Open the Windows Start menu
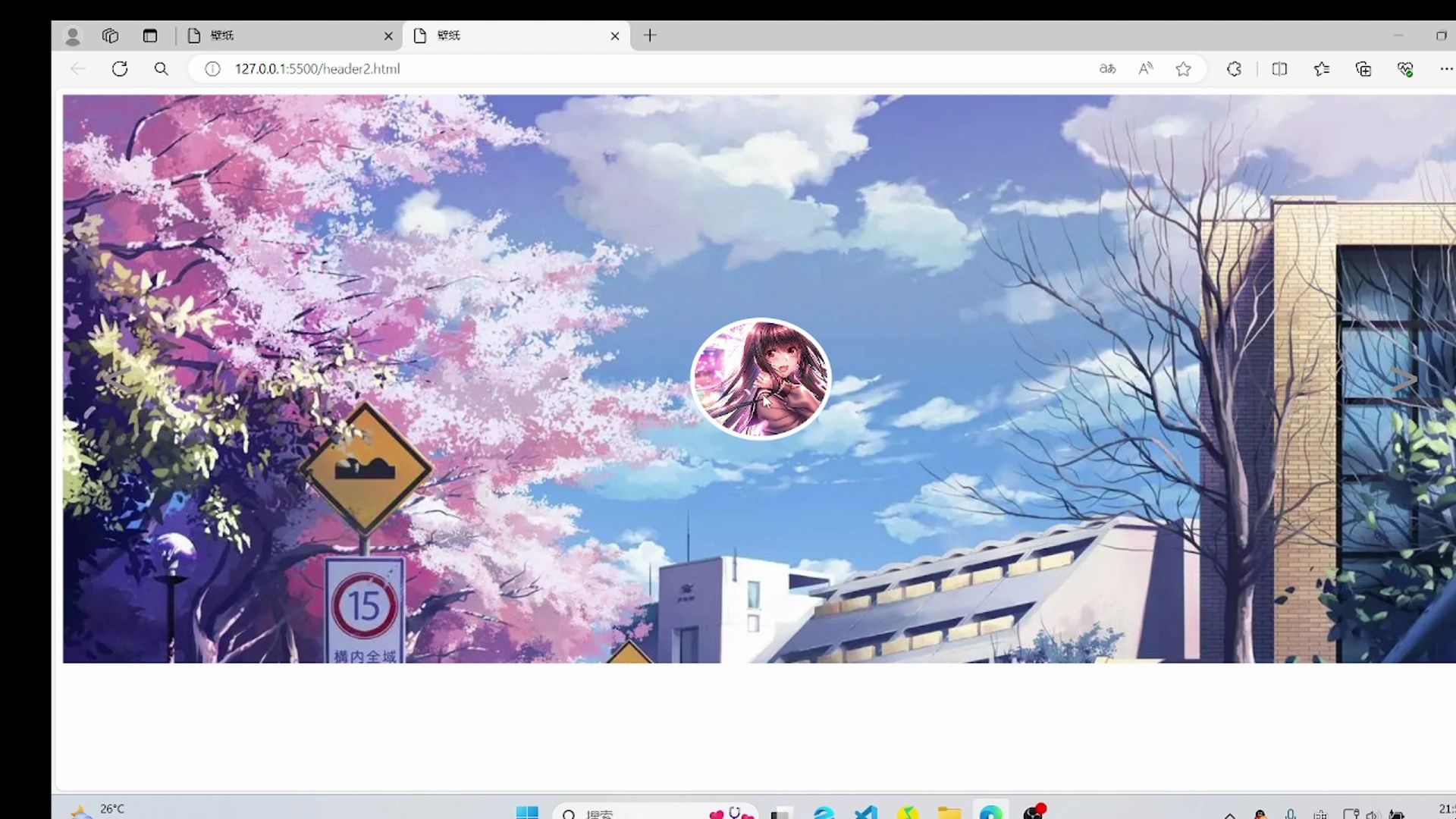This screenshot has height=819, width=1456. [527, 812]
